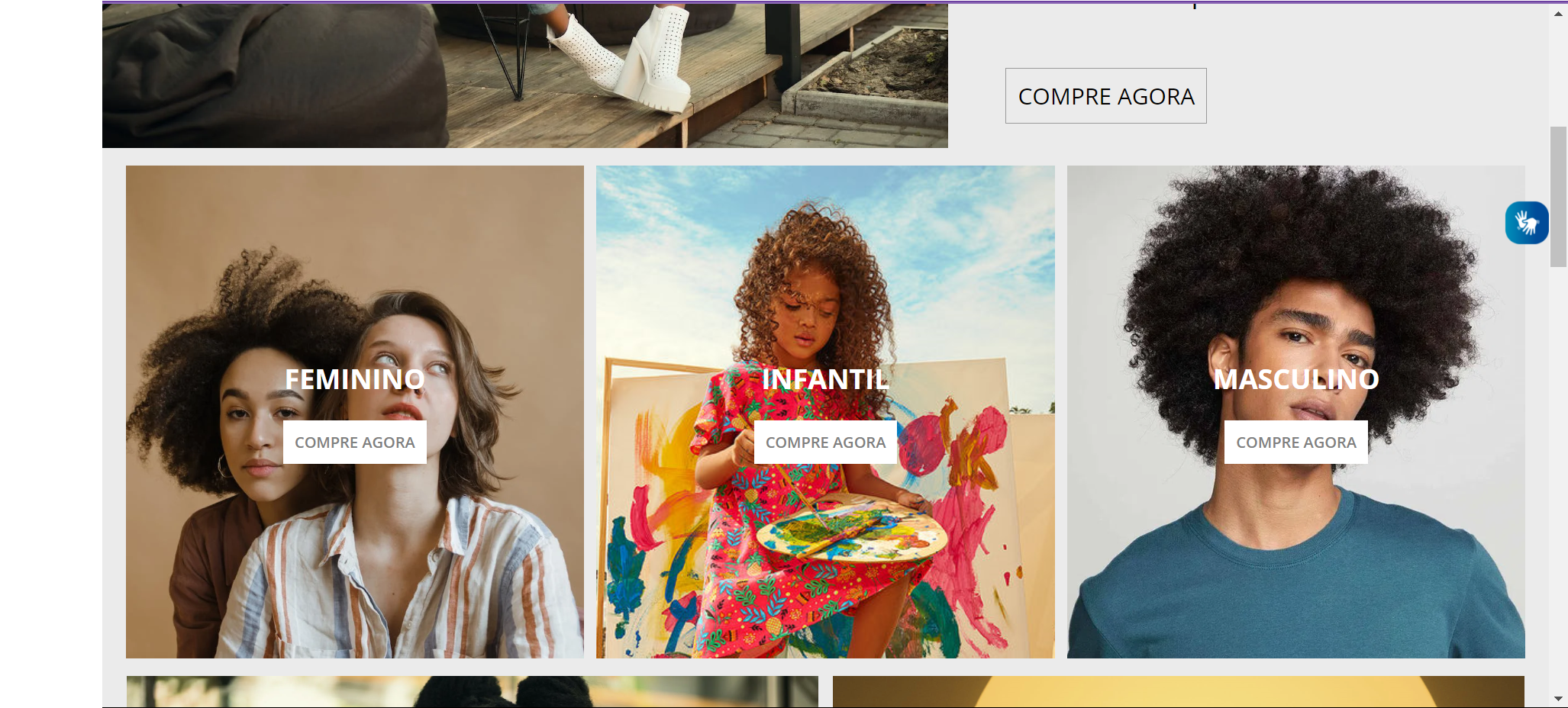
Task: Click COMPRE AGORA under MASCULINO
Action: [x=1296, y=443]
